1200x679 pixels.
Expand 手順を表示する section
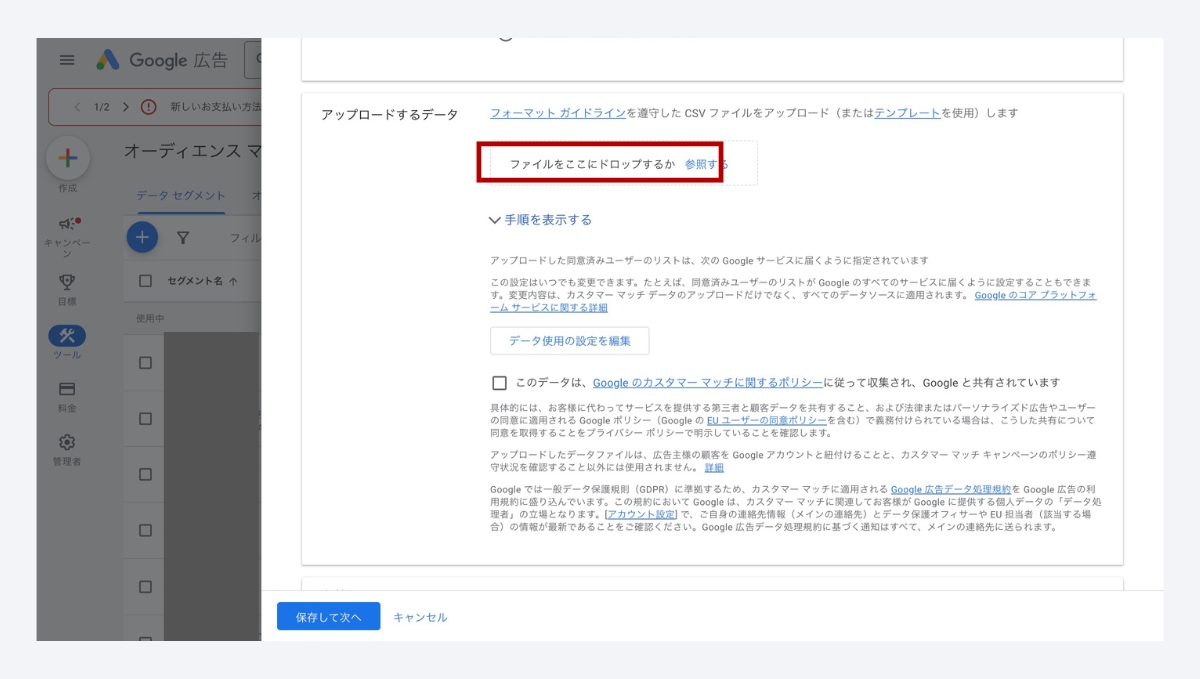[x=540, y=220]
